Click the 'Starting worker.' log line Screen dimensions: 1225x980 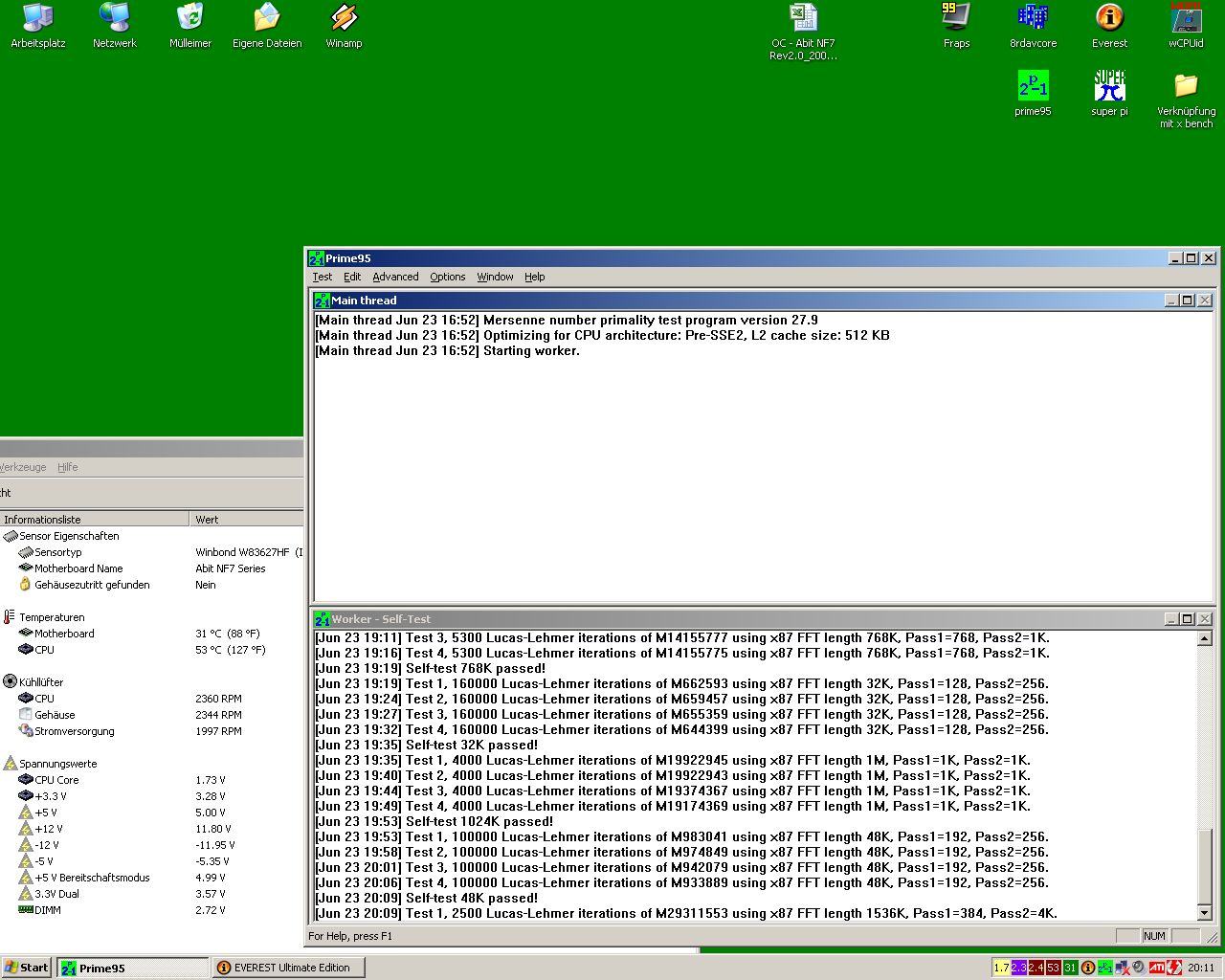[x=447, y=350]
